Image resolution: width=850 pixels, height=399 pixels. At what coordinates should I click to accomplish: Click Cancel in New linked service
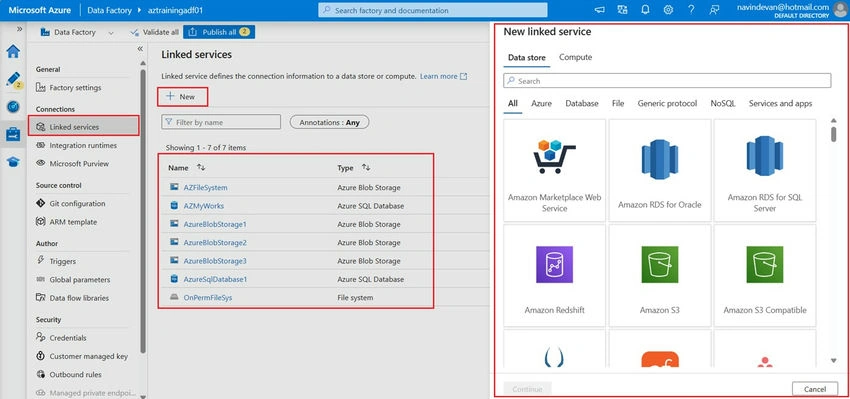click(x=815, y=389)
